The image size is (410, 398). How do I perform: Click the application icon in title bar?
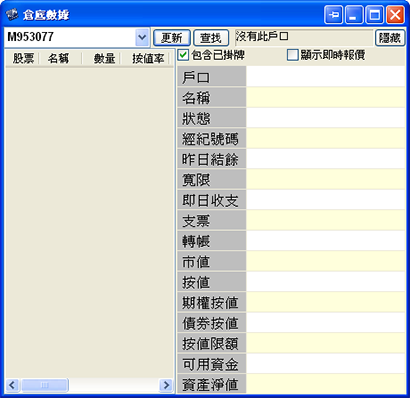[12, 15]
